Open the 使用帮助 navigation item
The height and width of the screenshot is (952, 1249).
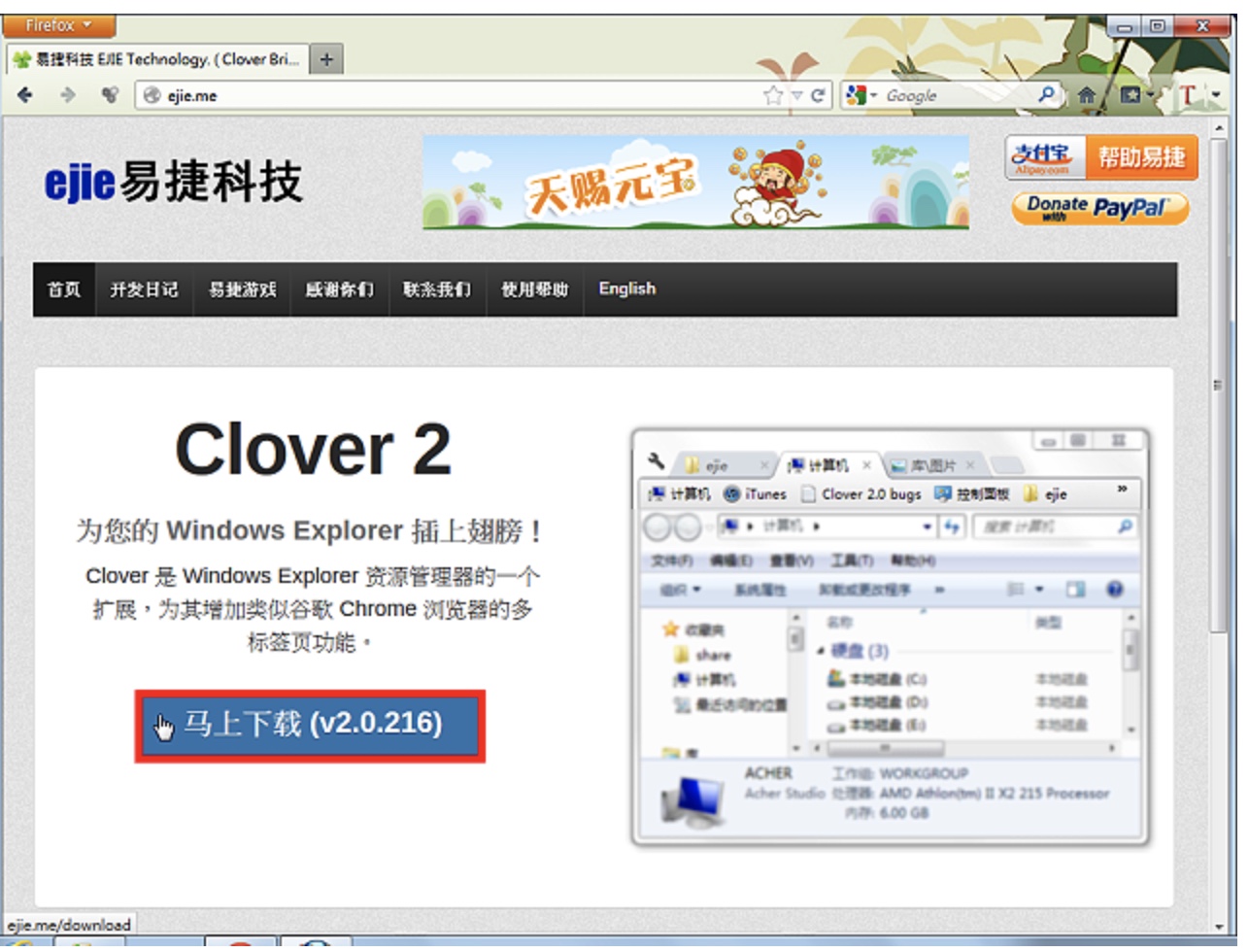pos(534,289)
